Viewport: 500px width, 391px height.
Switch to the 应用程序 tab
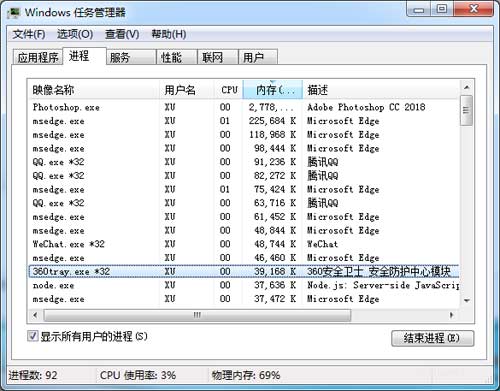pyautogui.click(x=38, y=57)
